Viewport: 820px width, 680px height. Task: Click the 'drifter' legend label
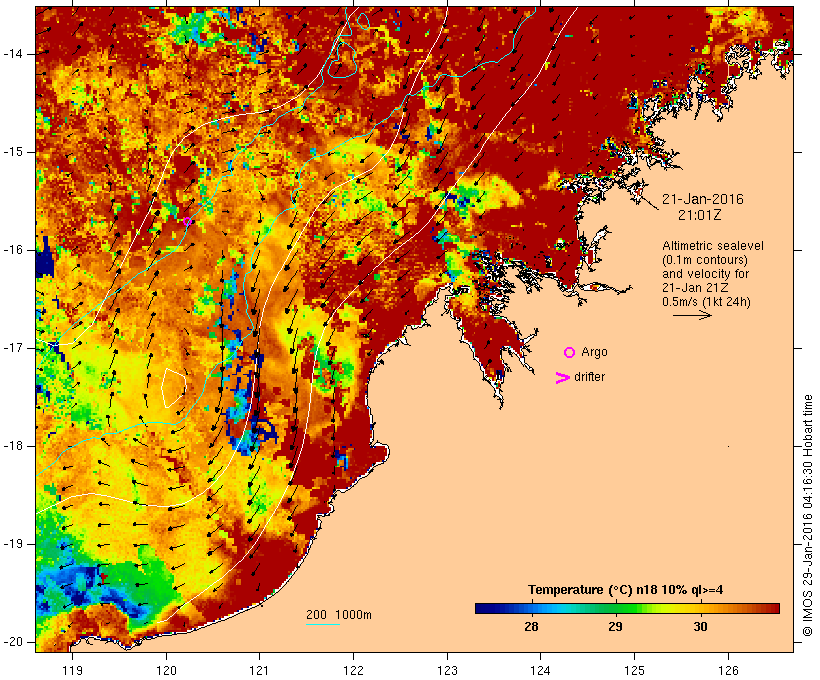point(589,377)
